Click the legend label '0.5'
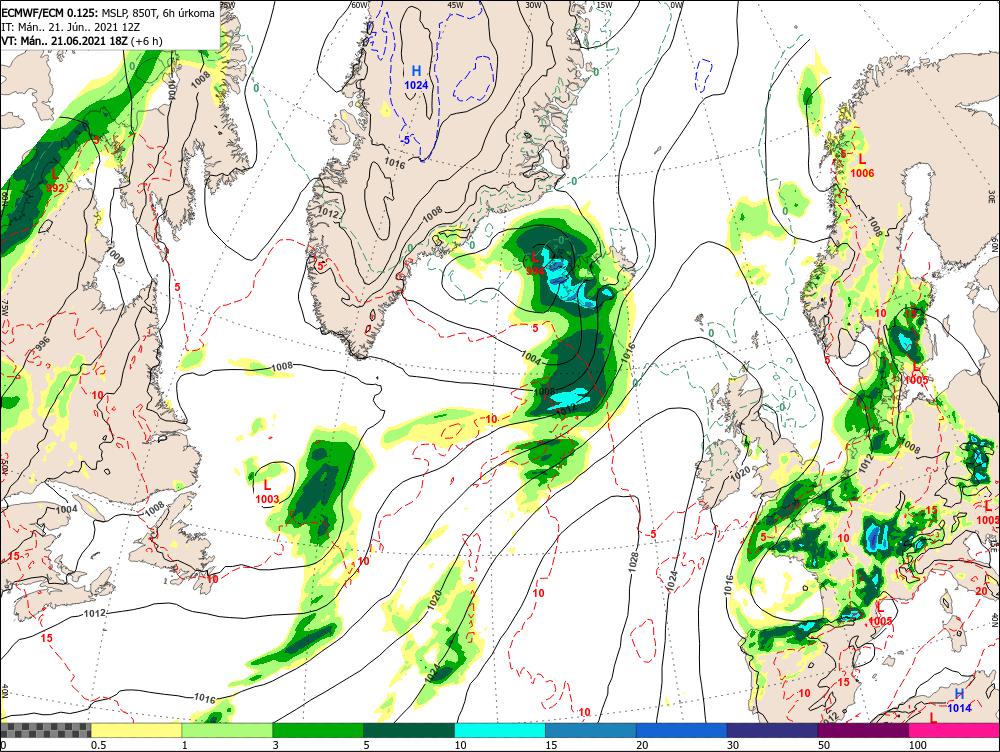1000x752 pixels. 98,745
